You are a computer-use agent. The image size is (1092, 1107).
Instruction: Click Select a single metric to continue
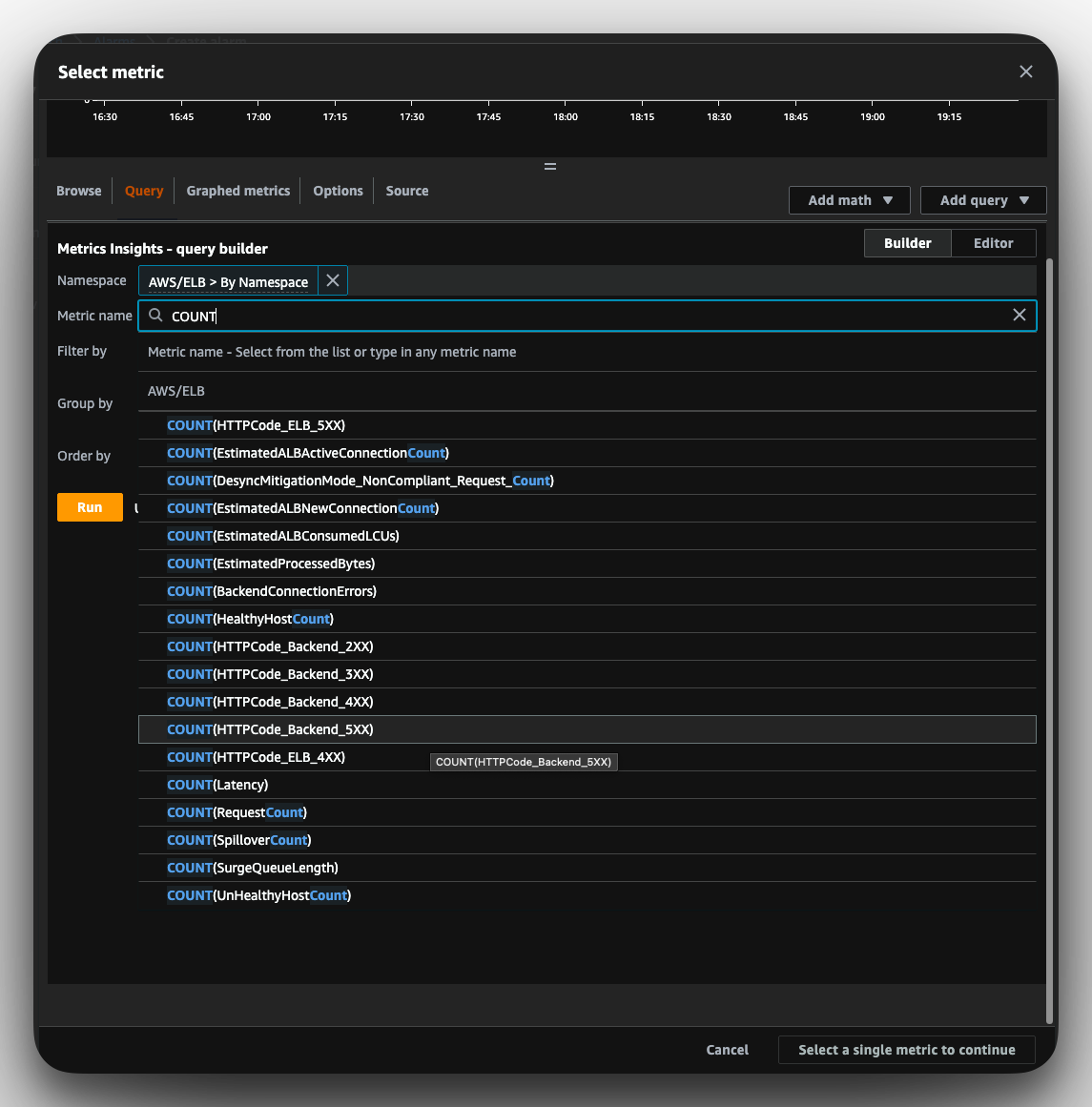(x=907, y=1050)
